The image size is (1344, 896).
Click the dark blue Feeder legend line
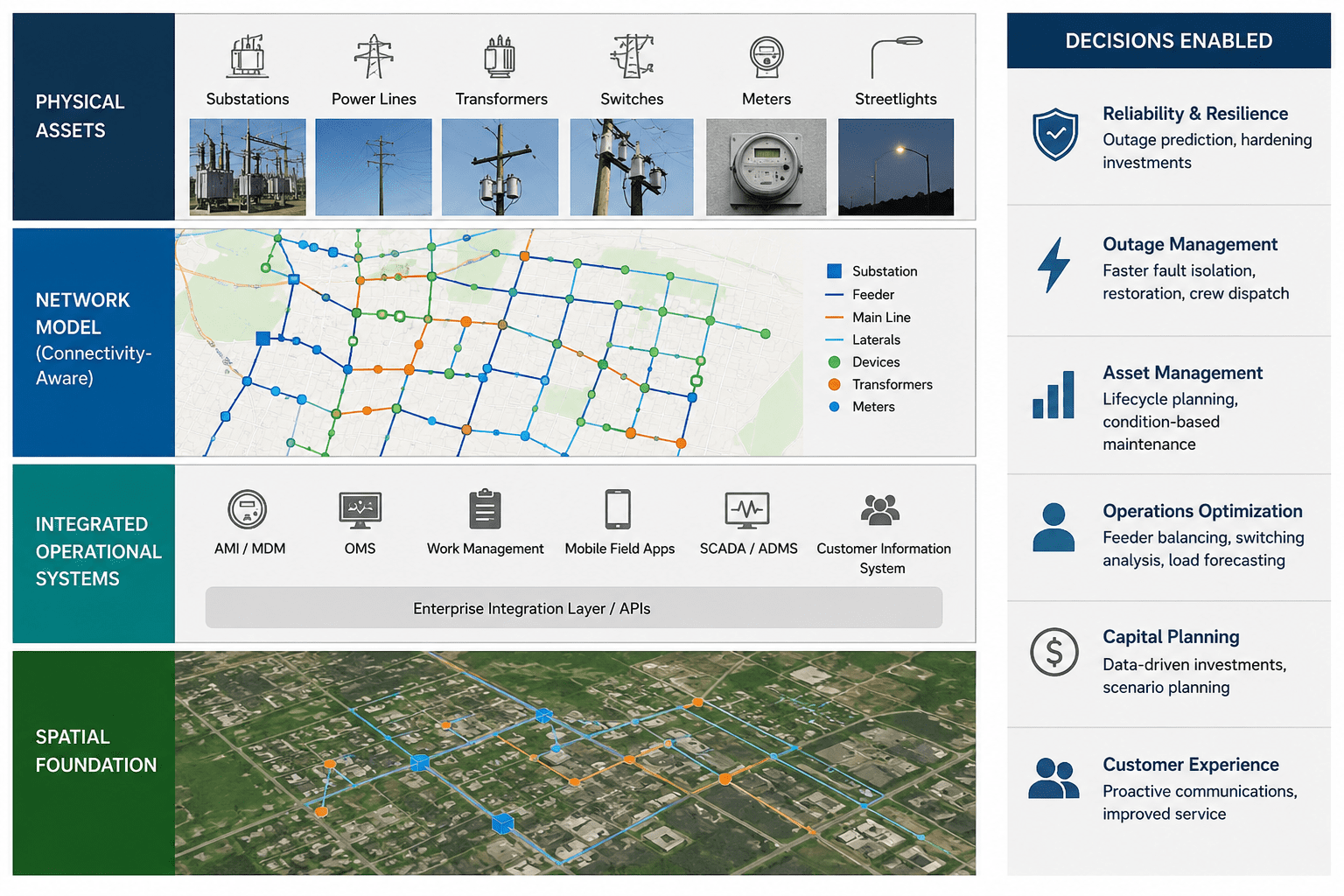click(835, 295)
